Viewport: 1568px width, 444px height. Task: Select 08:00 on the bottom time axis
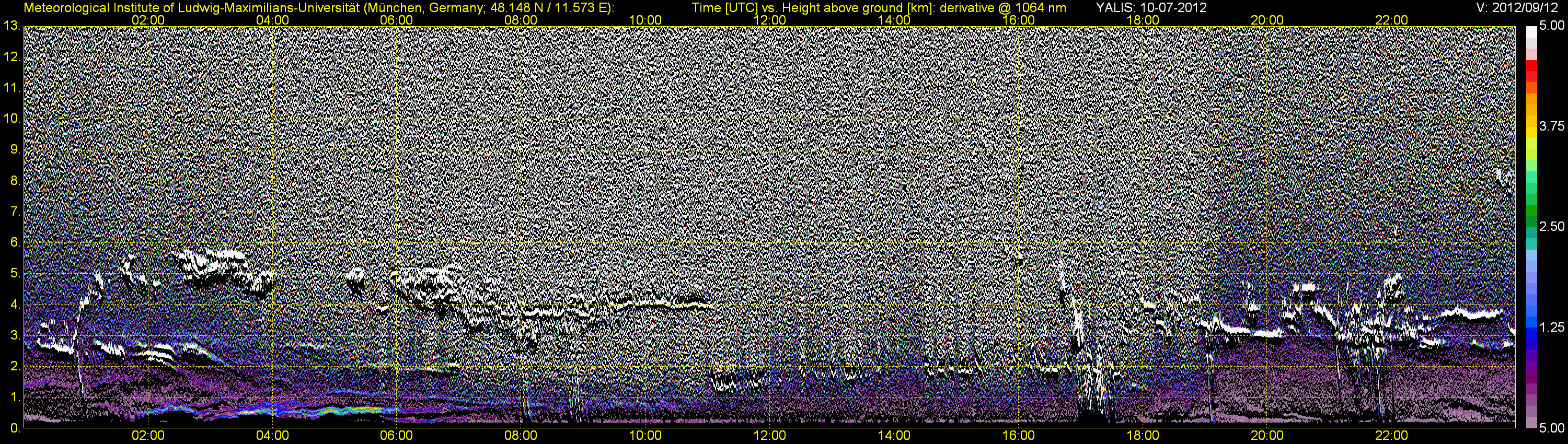click(x=521, y=436)
